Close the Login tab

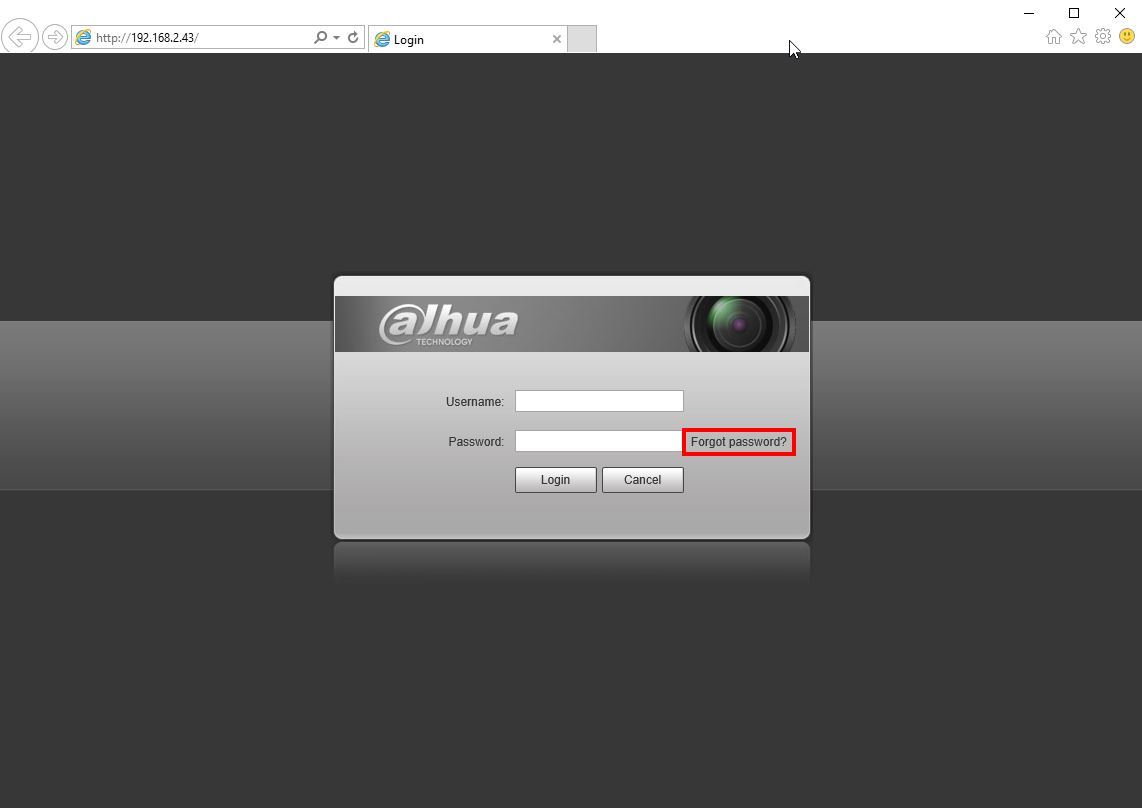557,39
